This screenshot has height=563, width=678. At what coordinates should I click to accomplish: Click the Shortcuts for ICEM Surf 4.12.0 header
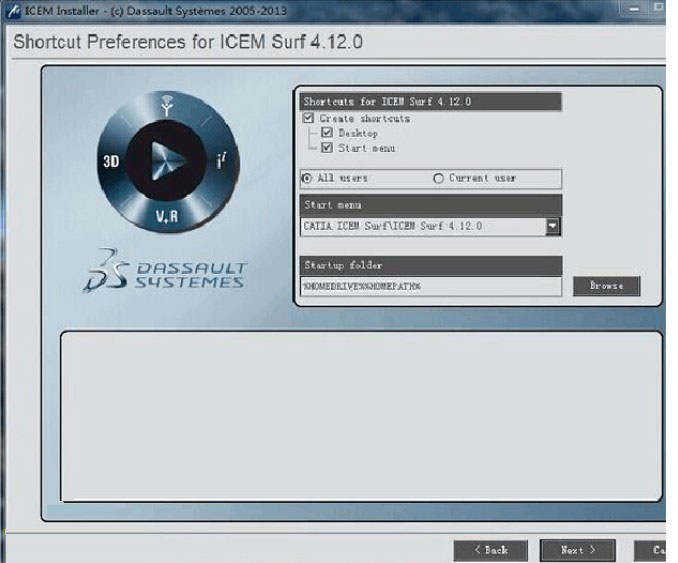point(431,102)
